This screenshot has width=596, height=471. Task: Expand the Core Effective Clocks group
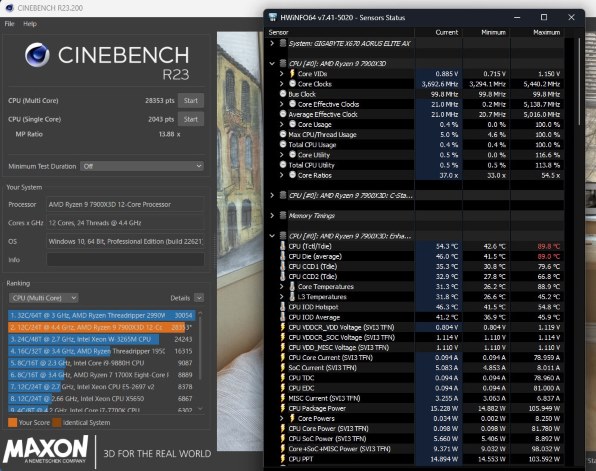(x=282, y=104)
